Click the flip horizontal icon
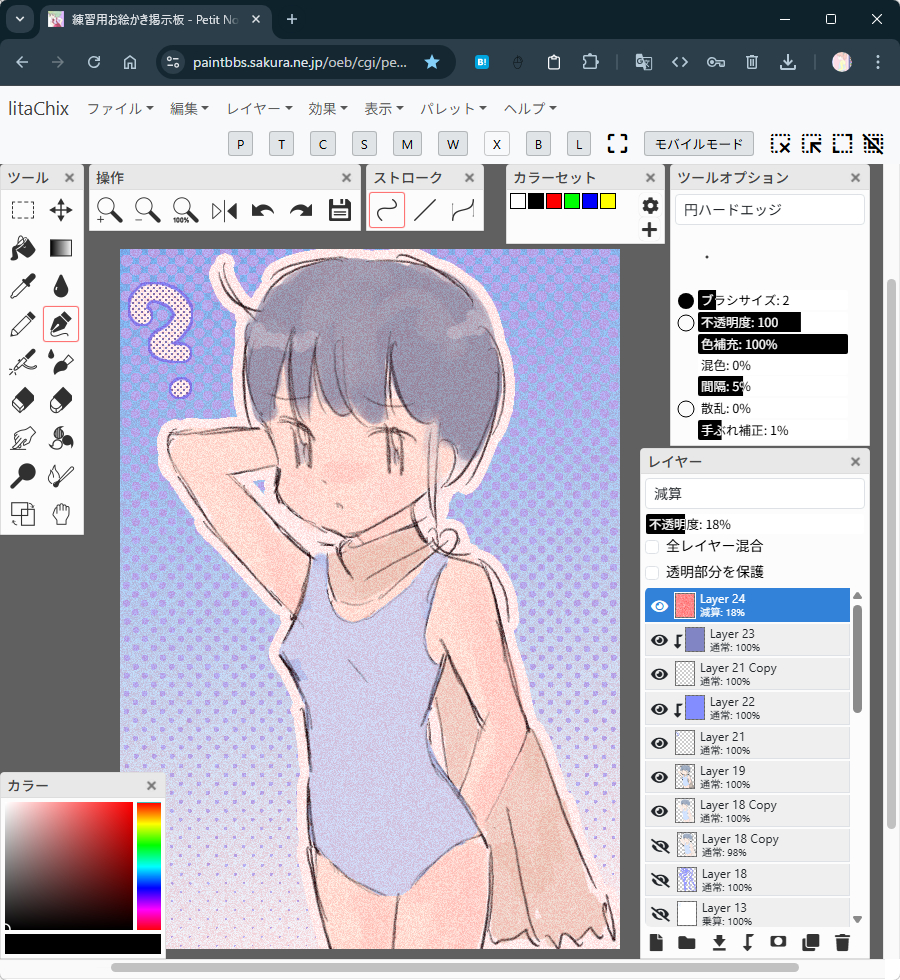The height and width of the screenshot is (980, 900). pos(224,210)
